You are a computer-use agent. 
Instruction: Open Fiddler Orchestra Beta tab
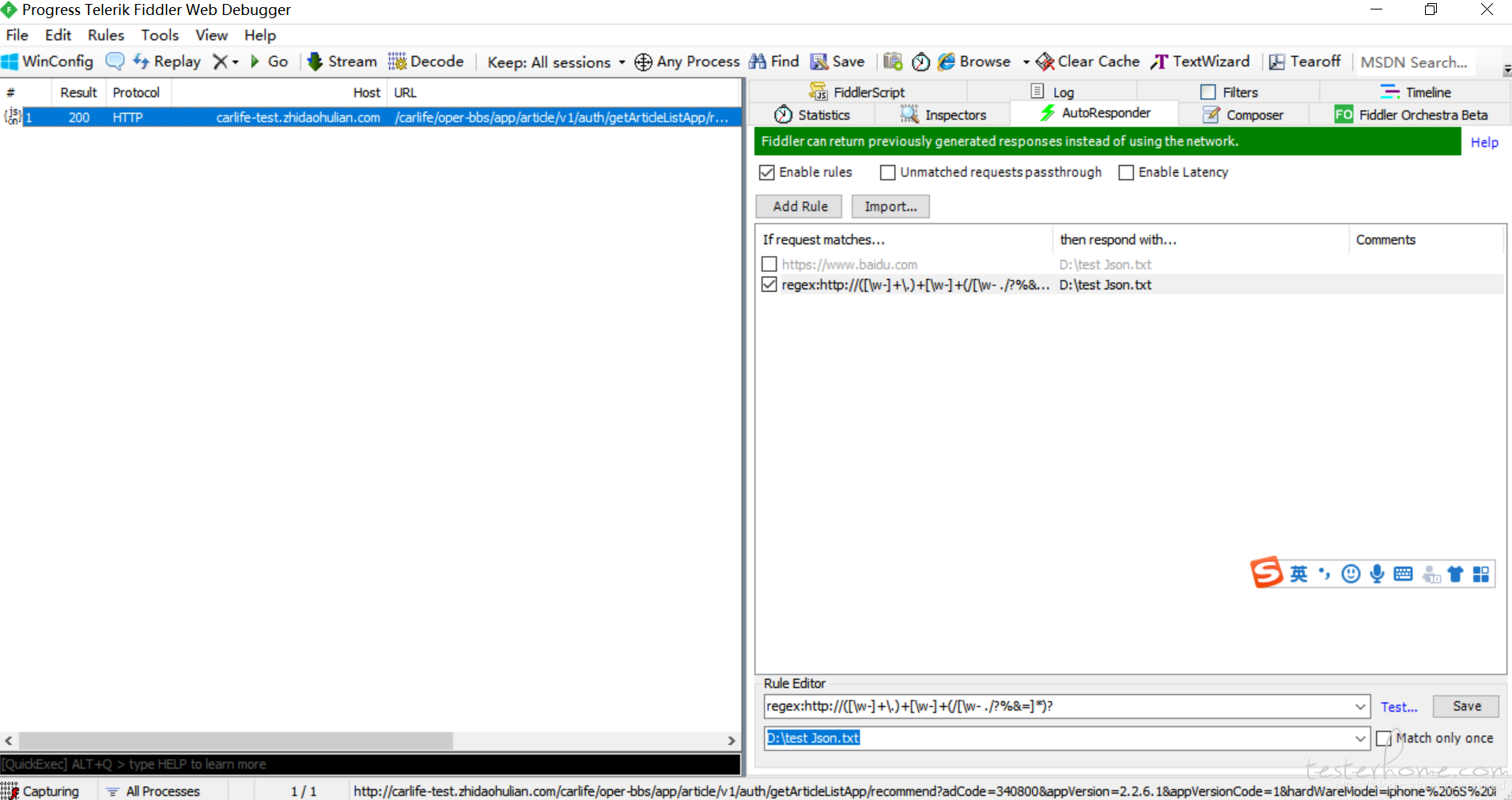click(1411, 115)
